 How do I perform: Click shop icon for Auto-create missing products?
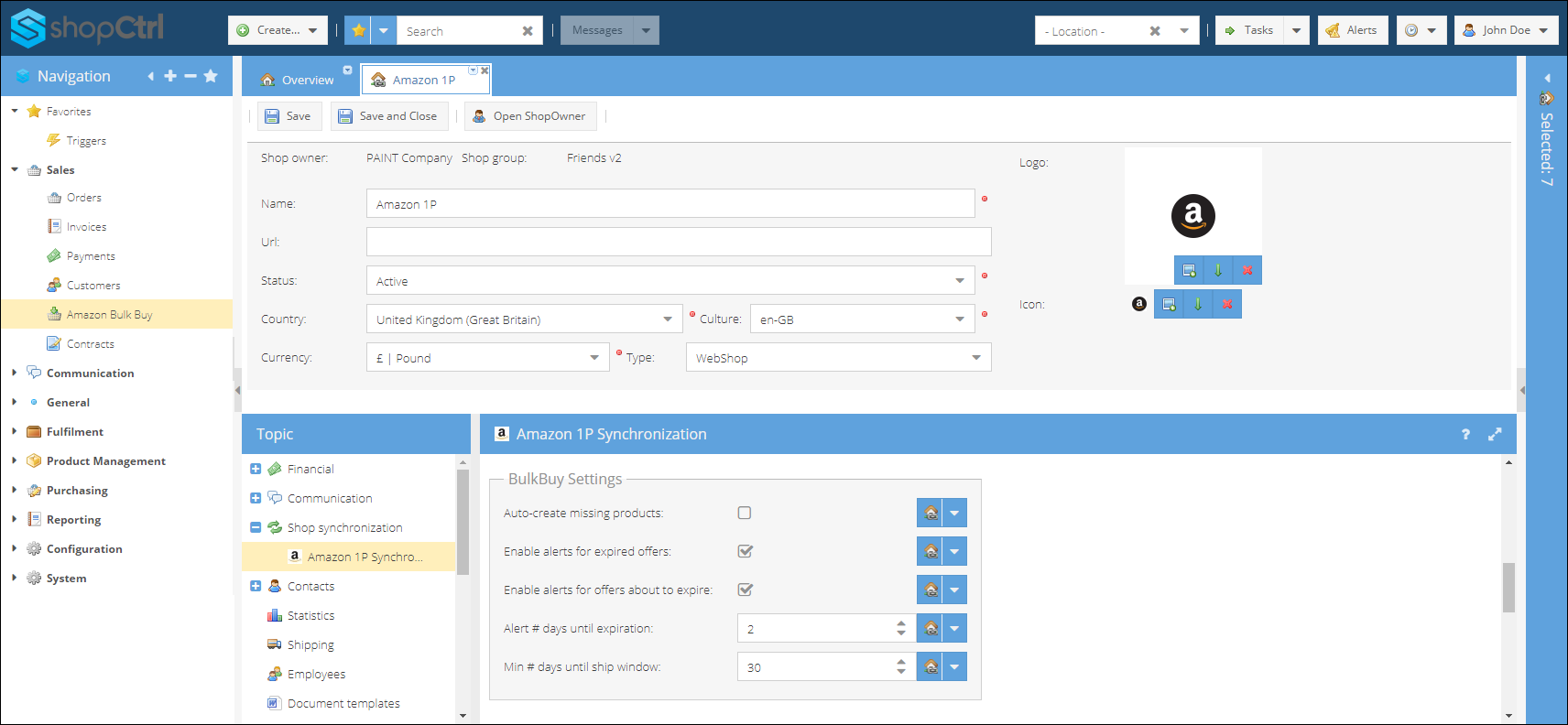[x=931, y=513]
